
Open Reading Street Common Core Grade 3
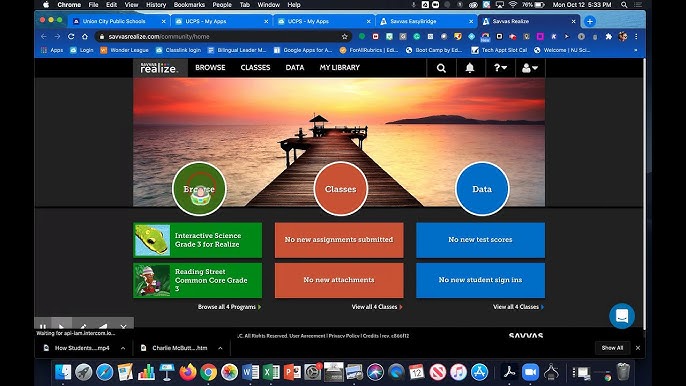point(198,280)
